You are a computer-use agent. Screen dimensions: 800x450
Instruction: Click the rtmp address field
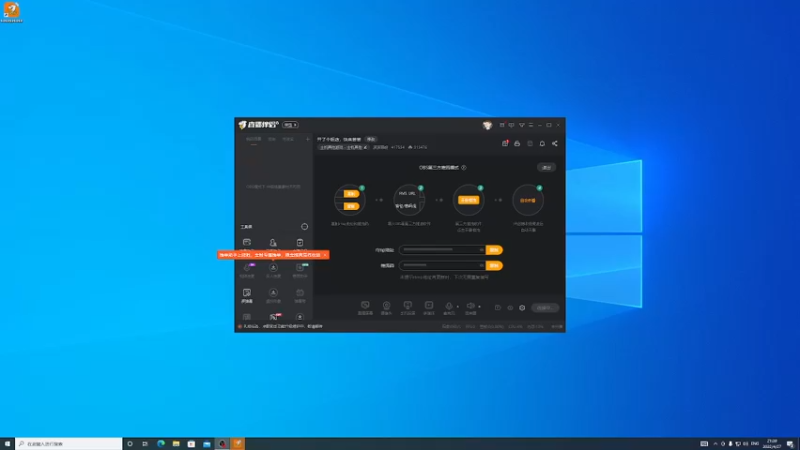click(x=442, y=250)
